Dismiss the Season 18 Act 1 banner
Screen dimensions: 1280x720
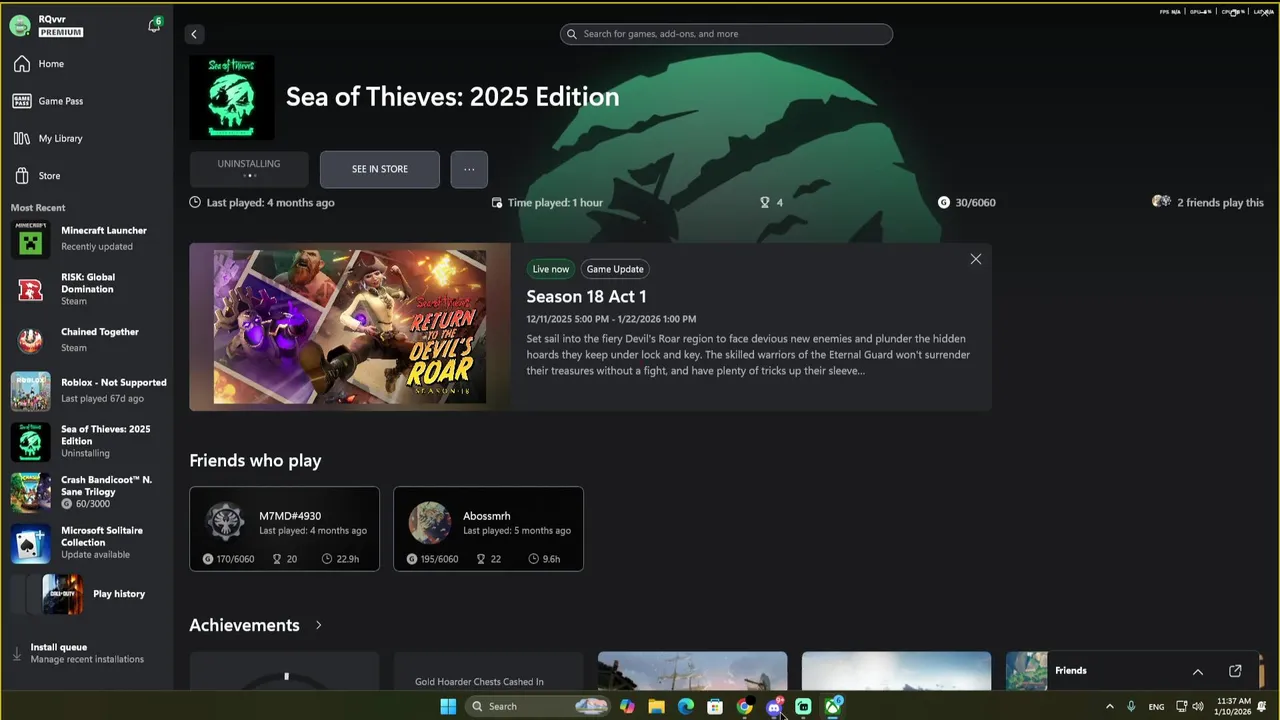976,259
